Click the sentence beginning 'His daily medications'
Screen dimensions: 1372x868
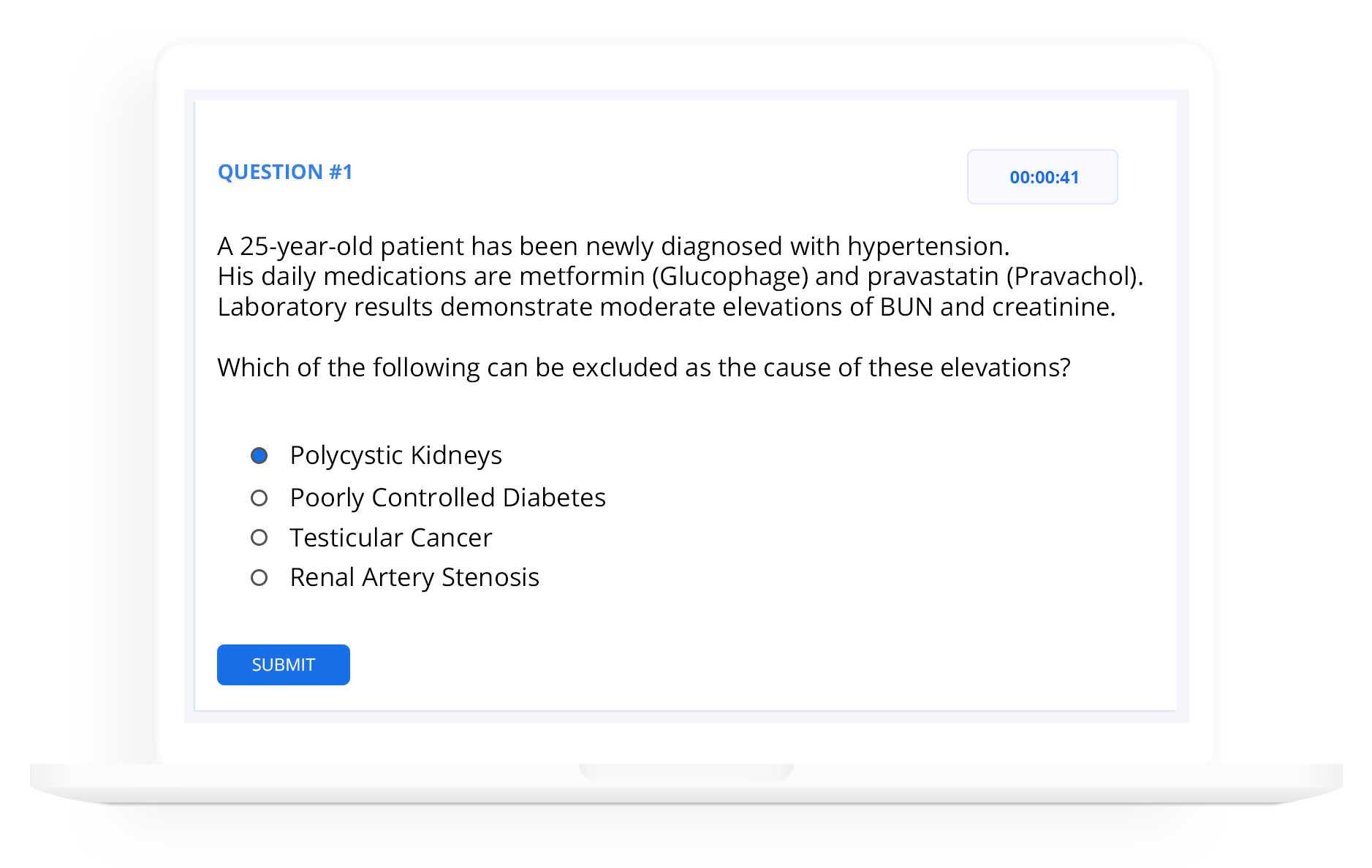point(681,276)
